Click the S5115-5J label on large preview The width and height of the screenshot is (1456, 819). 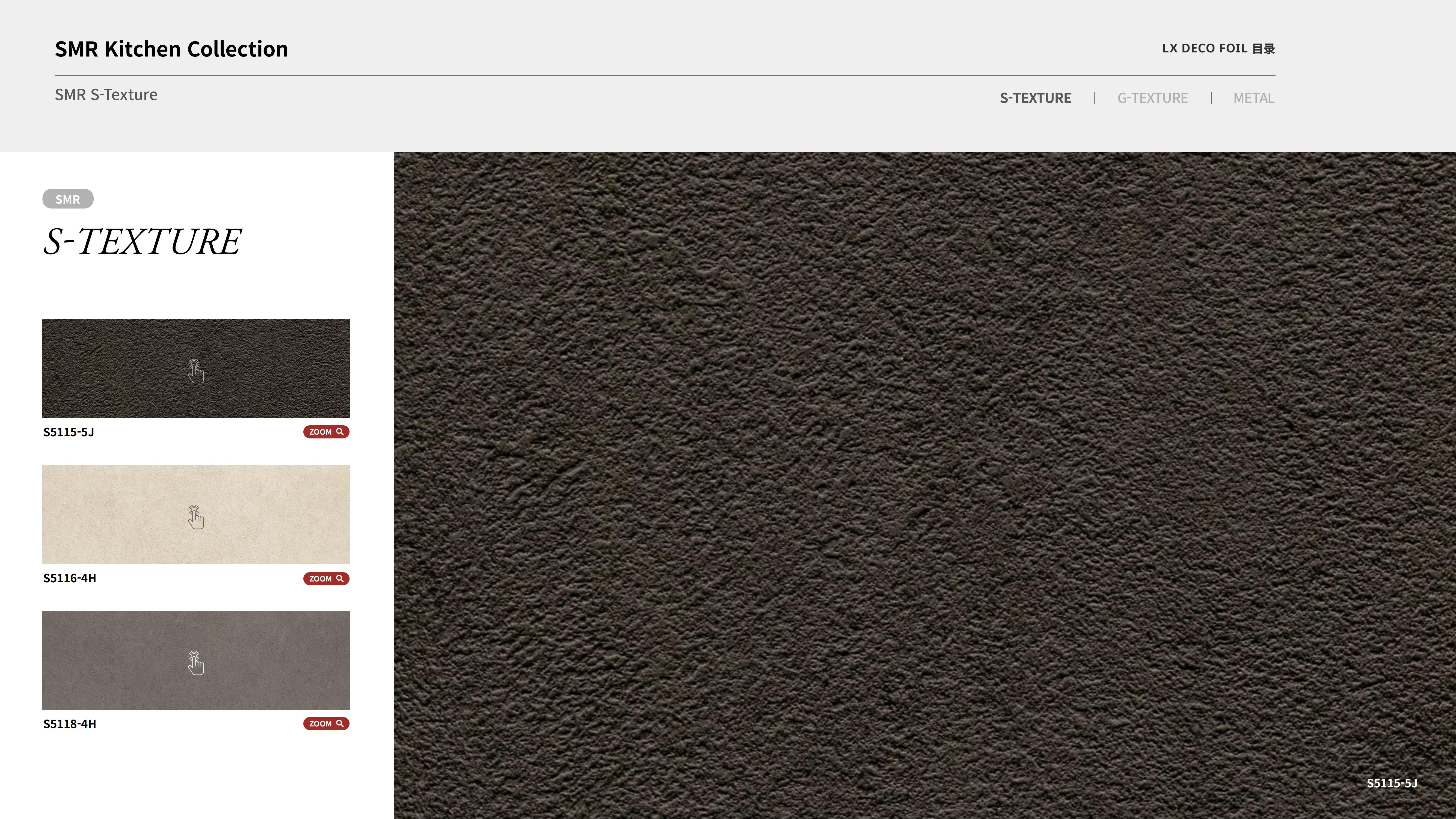pyautogui.click(x=1392, y=783)
